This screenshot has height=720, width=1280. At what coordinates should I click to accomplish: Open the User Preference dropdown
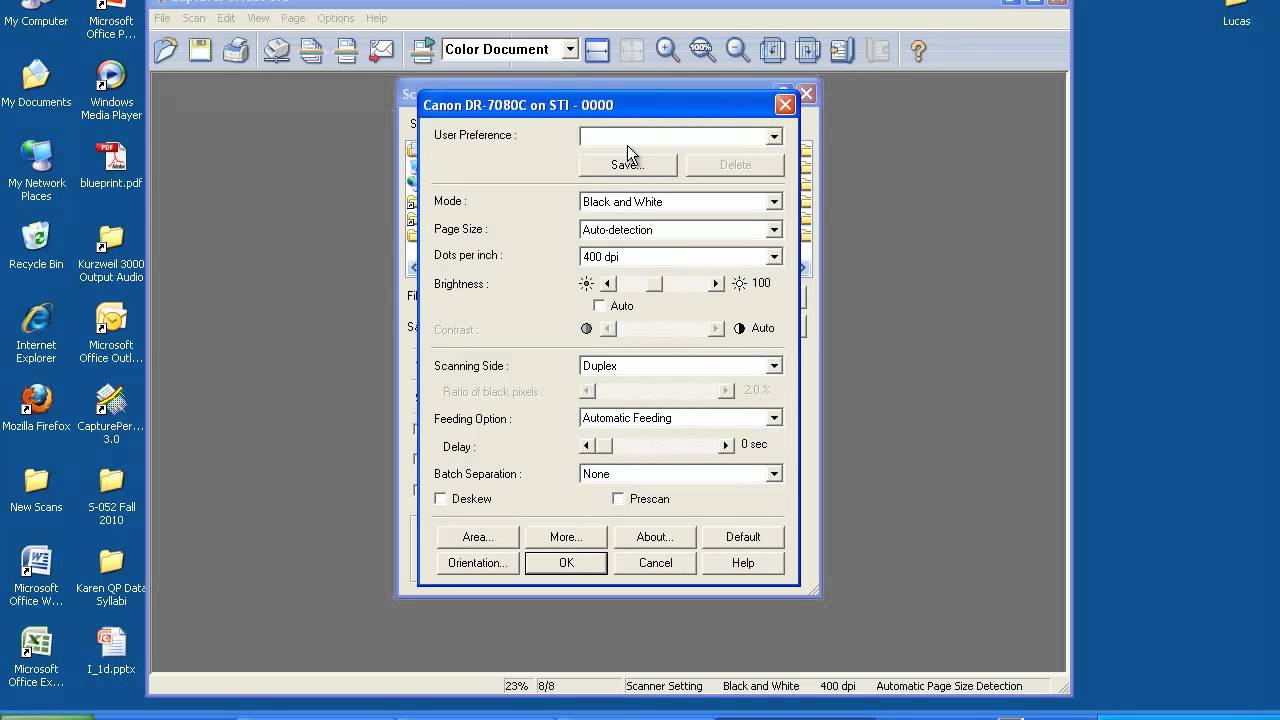tap(774, 136)
